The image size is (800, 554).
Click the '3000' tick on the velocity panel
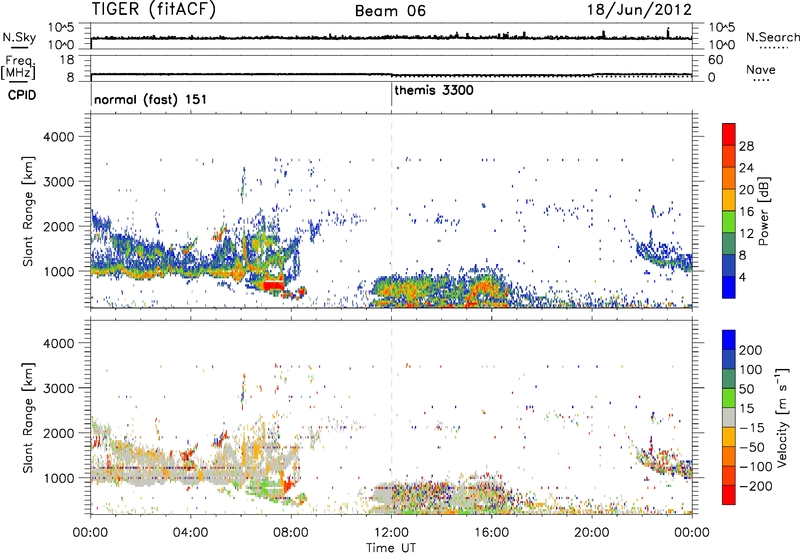(58, 388)
